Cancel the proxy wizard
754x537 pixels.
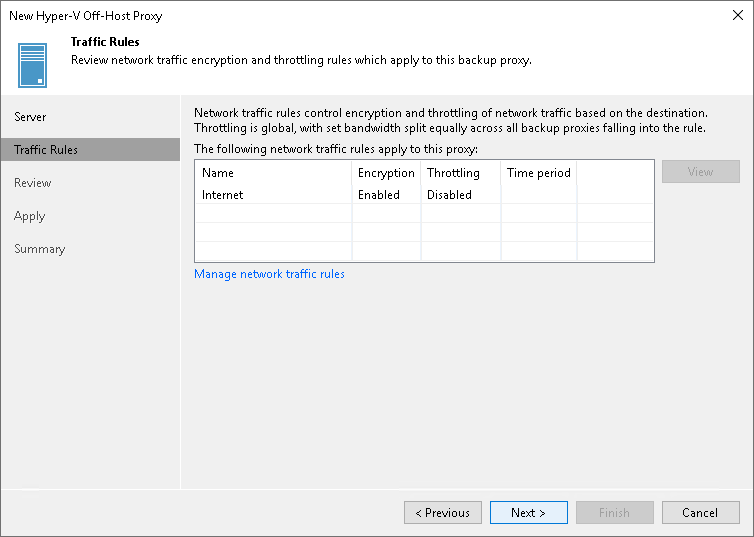701,512
